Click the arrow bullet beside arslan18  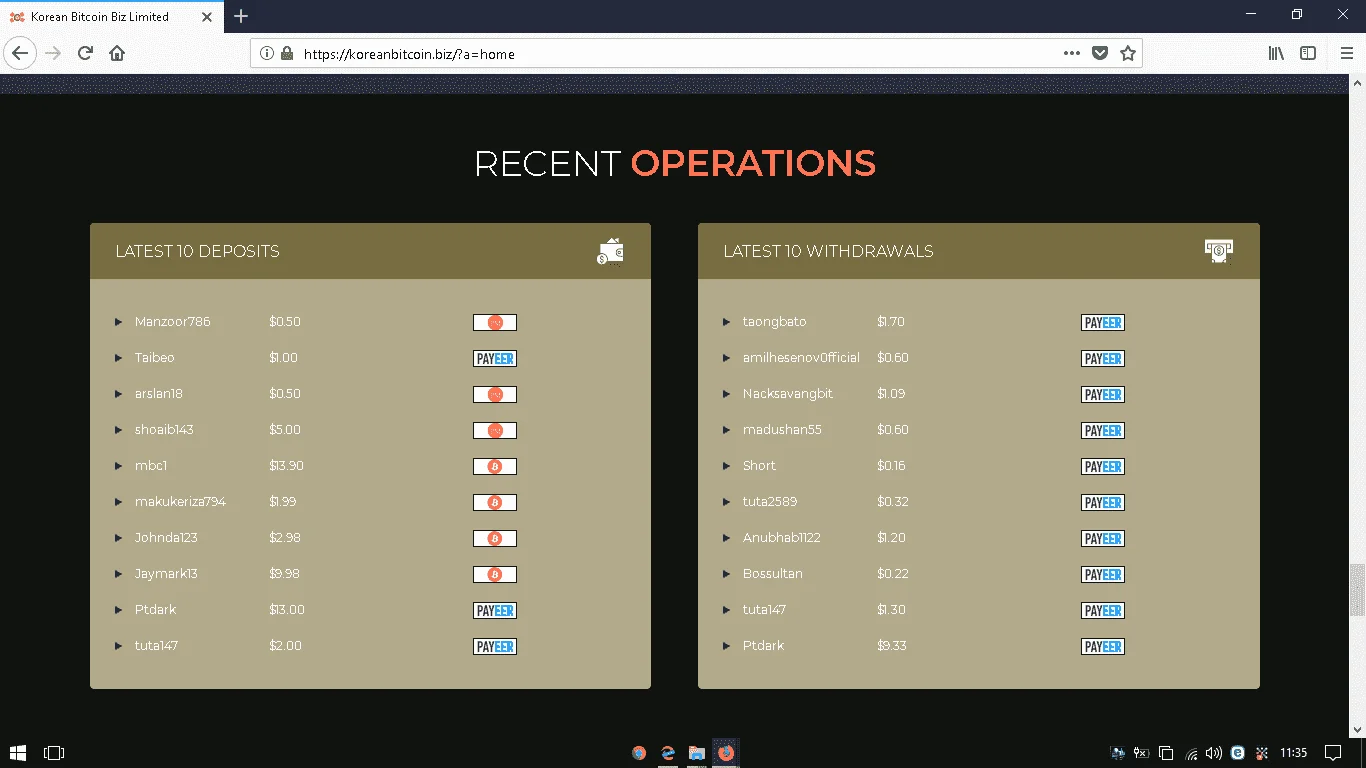click(118, 394)
